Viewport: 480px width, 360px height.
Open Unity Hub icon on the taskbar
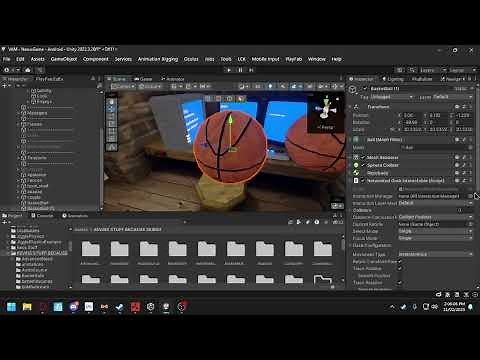point(150,307)
